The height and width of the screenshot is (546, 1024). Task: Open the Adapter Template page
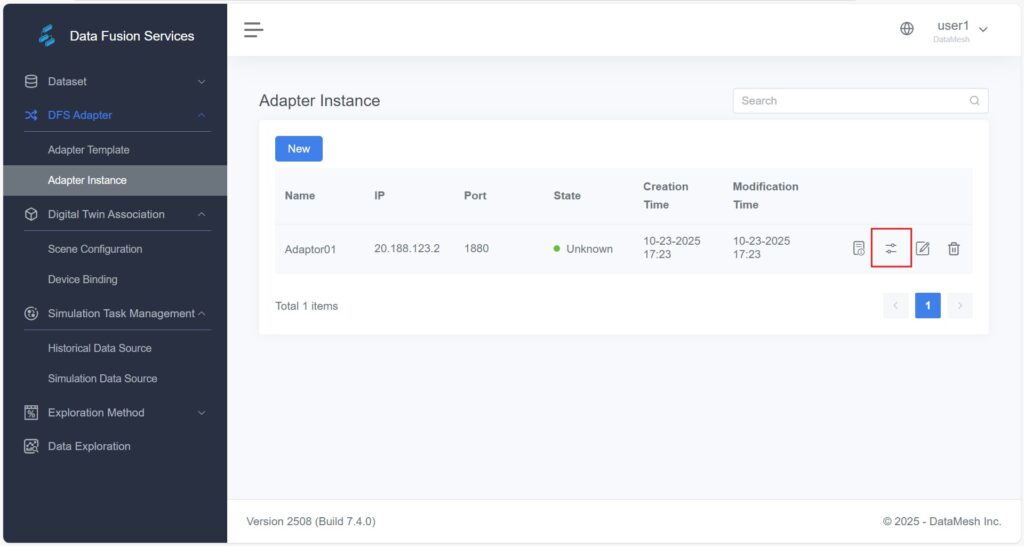tap(89, 150)
